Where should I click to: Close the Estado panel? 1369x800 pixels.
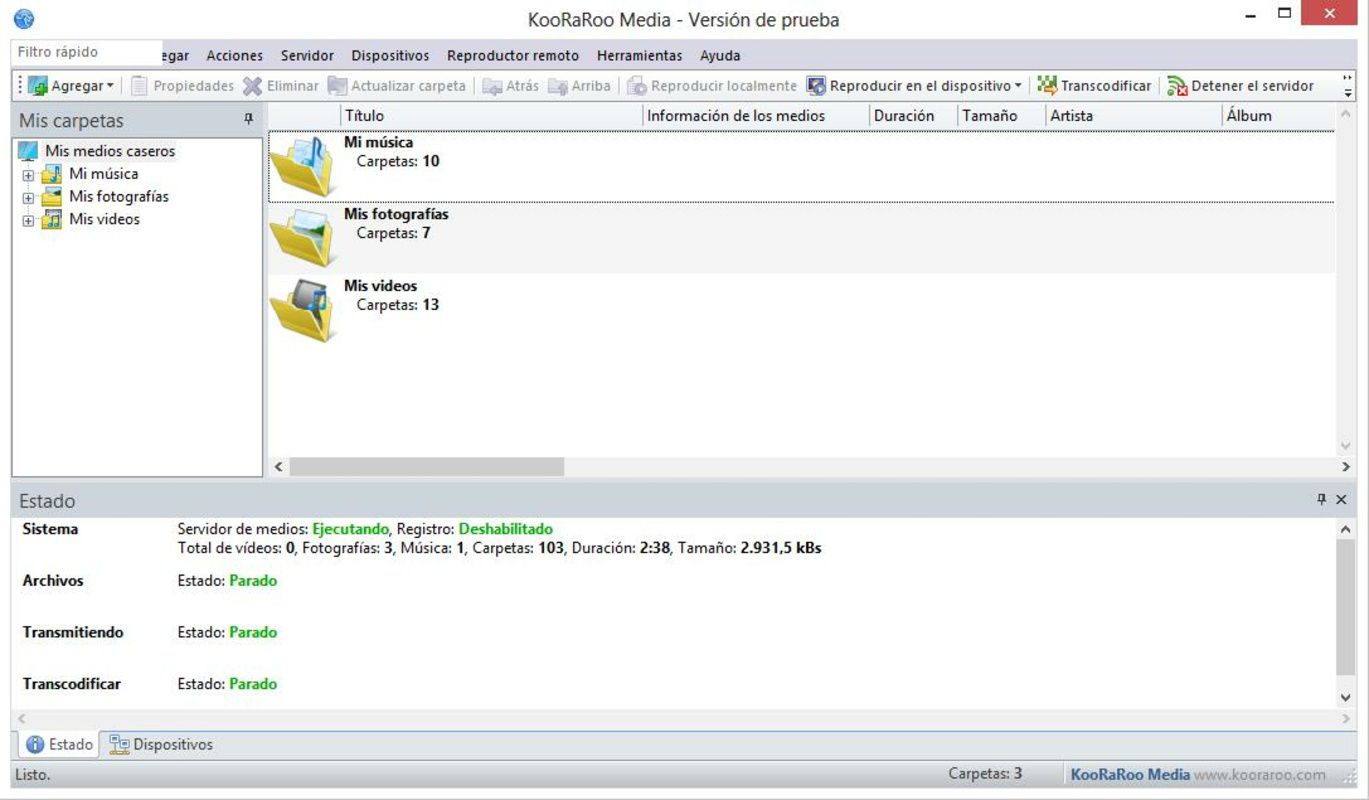(x=1342, y=500)
